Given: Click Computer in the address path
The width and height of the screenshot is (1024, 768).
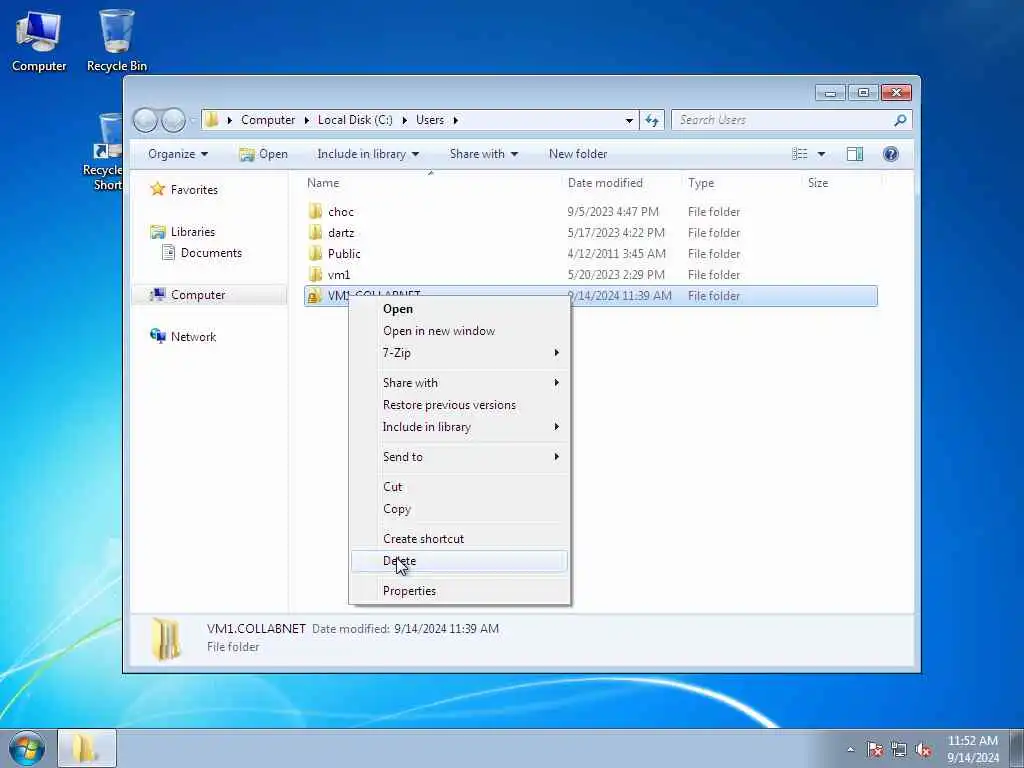Looking at the screenshot, I should [268, 120].
